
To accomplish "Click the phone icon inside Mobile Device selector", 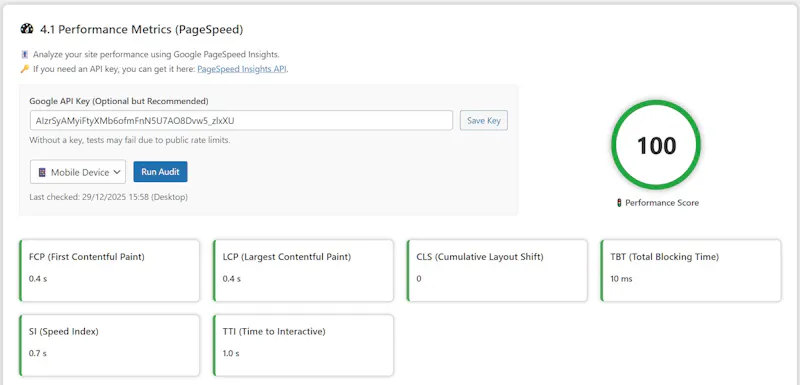I will (x=42, y=172).
